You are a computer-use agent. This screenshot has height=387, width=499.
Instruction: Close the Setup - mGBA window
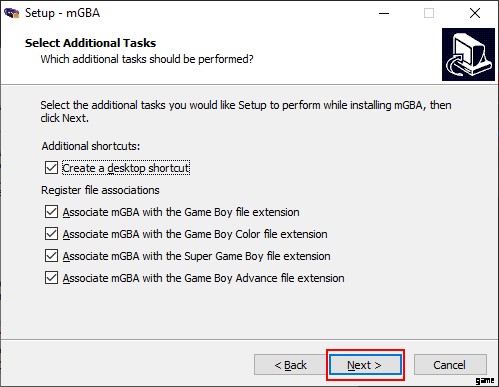[x=475, y=13]
